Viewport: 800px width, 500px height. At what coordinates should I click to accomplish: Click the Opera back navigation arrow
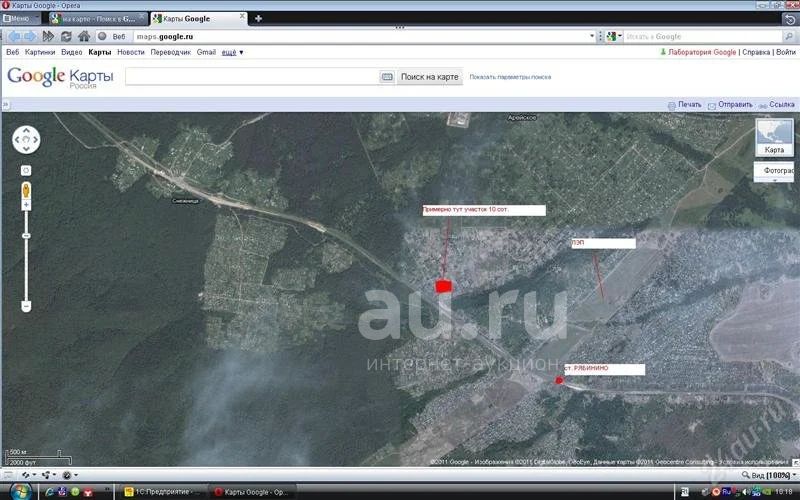pyautogui.click(x=13, y=36)
